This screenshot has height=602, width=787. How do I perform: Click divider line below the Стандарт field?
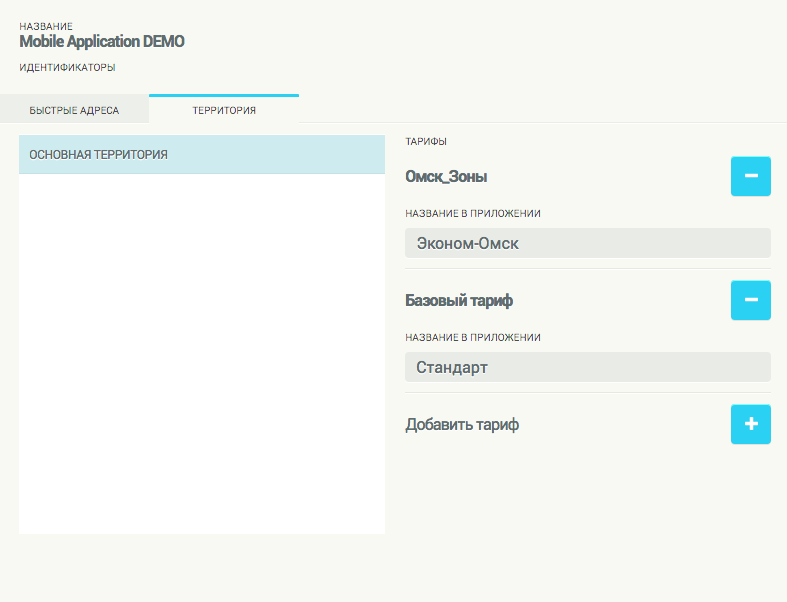coord(587,392)
